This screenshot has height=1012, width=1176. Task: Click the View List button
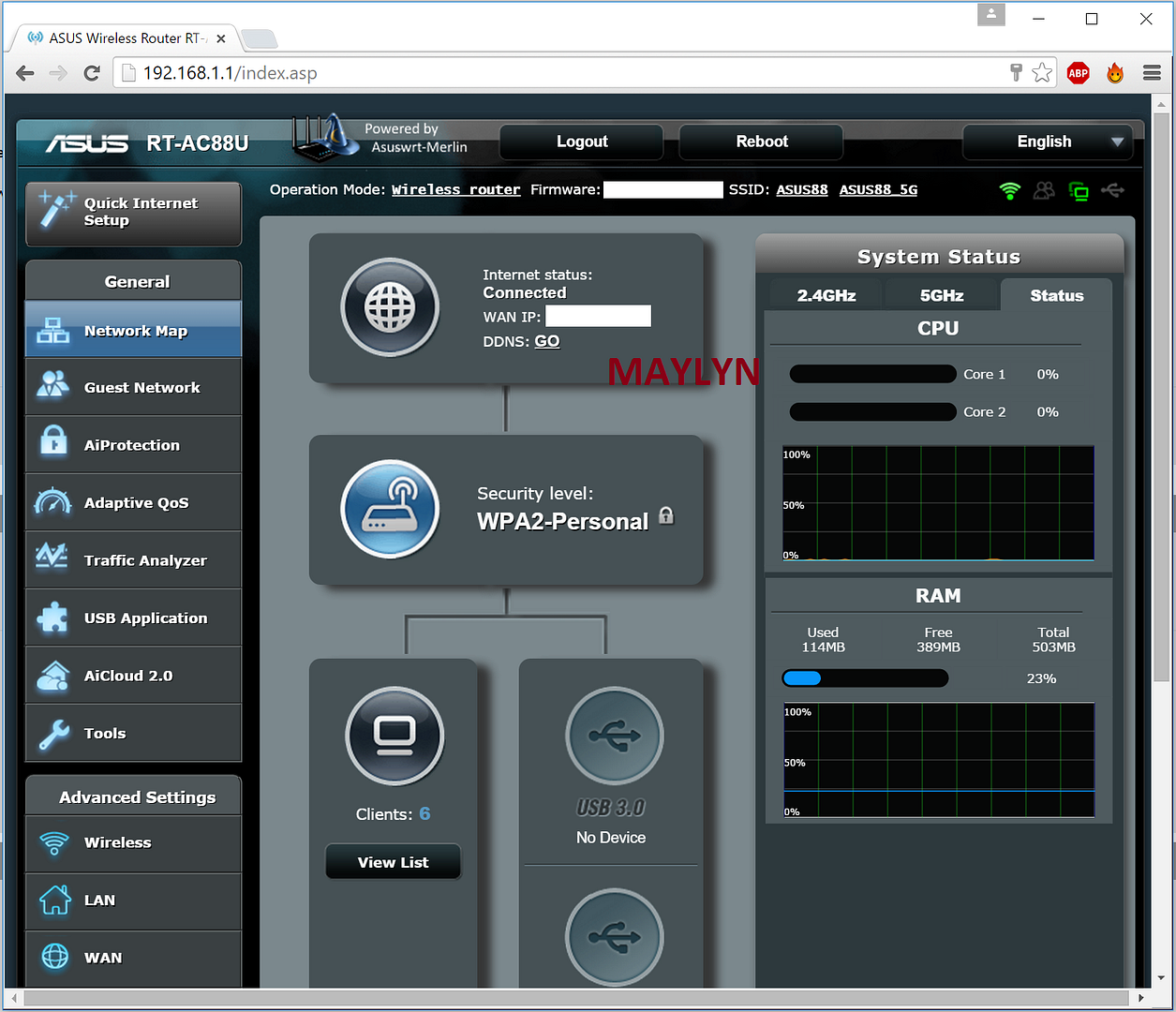393,862
